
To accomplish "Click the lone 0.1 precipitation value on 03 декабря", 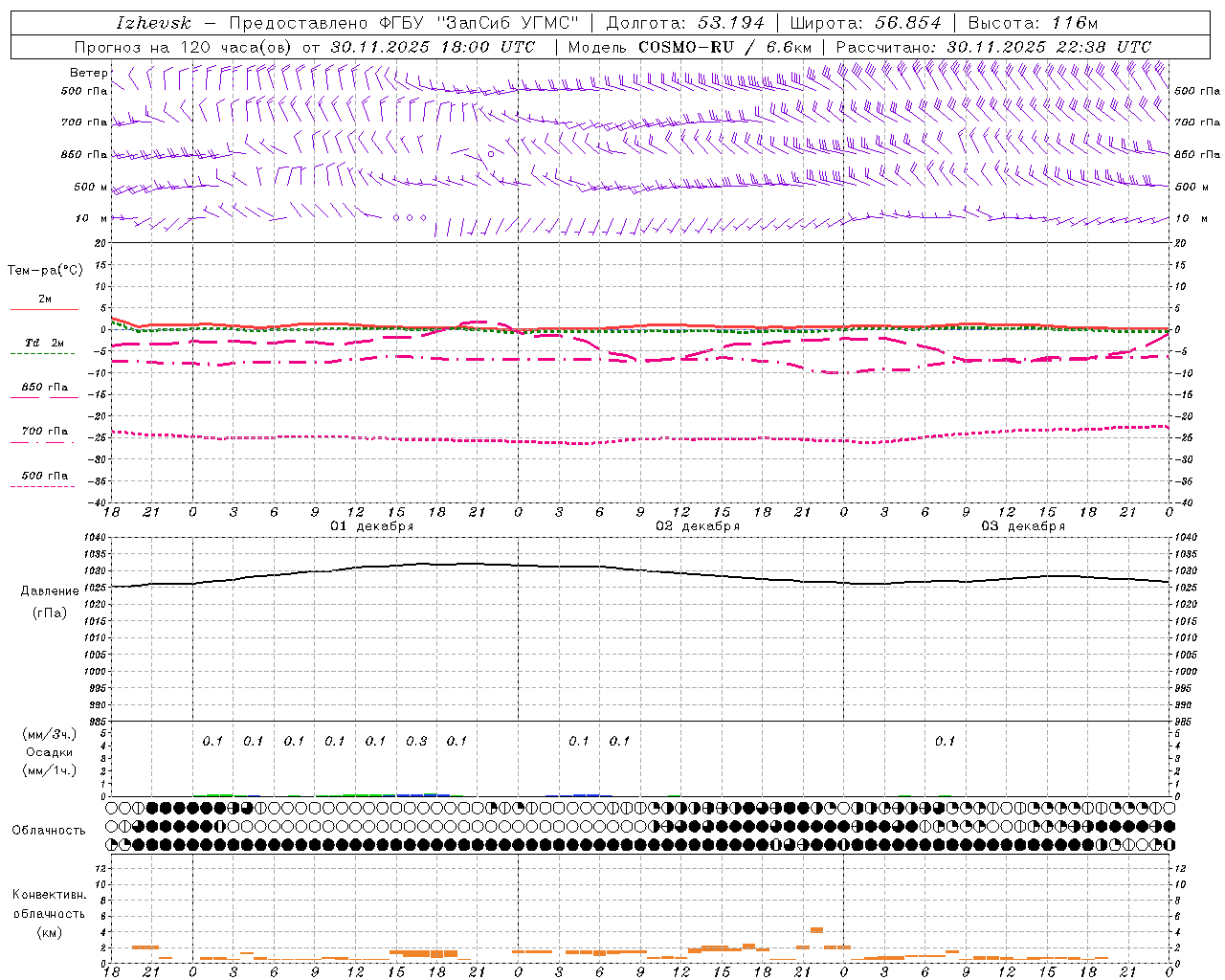I will (x=945, y=742).
